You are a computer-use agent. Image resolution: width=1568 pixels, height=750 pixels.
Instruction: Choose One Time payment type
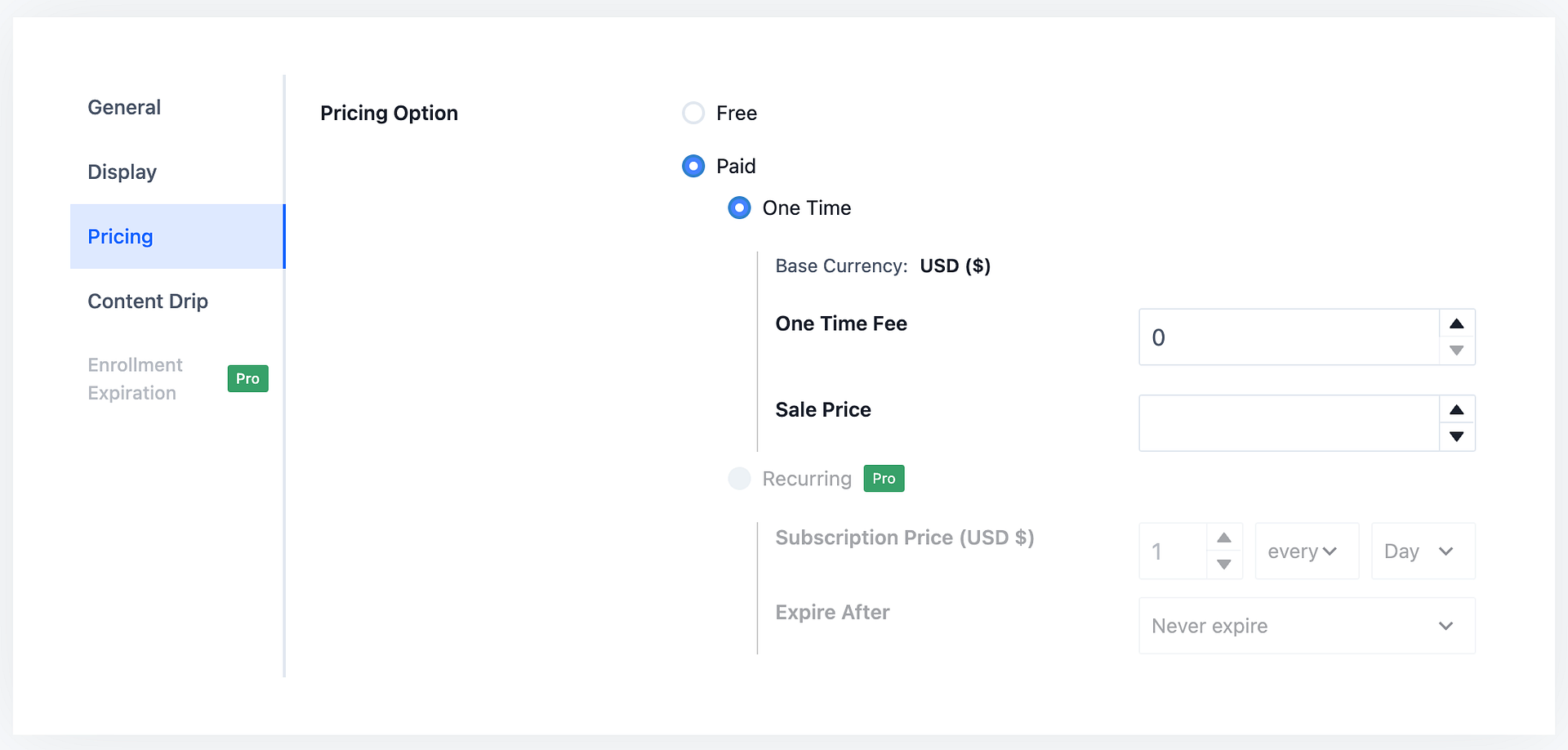click(x=739, y=208)
